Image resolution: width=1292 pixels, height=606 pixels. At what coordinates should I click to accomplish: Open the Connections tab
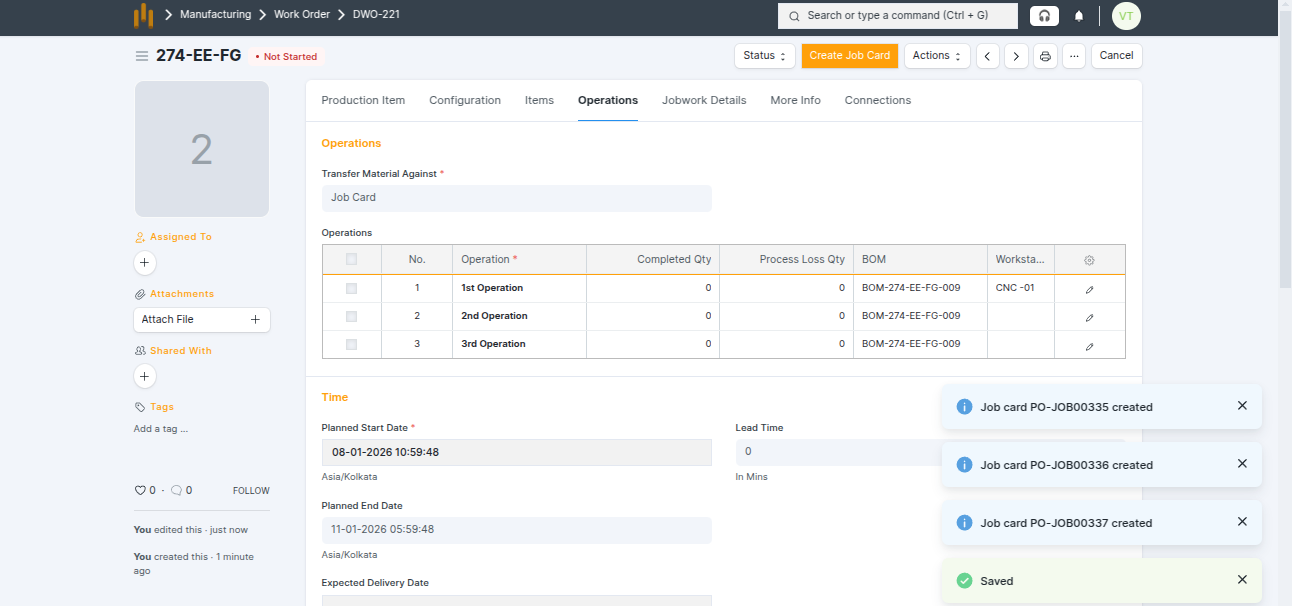pos(877,100)
